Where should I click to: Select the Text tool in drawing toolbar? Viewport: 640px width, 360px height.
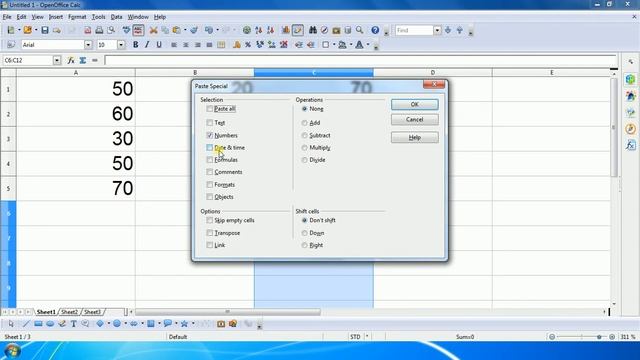[73, 324]
